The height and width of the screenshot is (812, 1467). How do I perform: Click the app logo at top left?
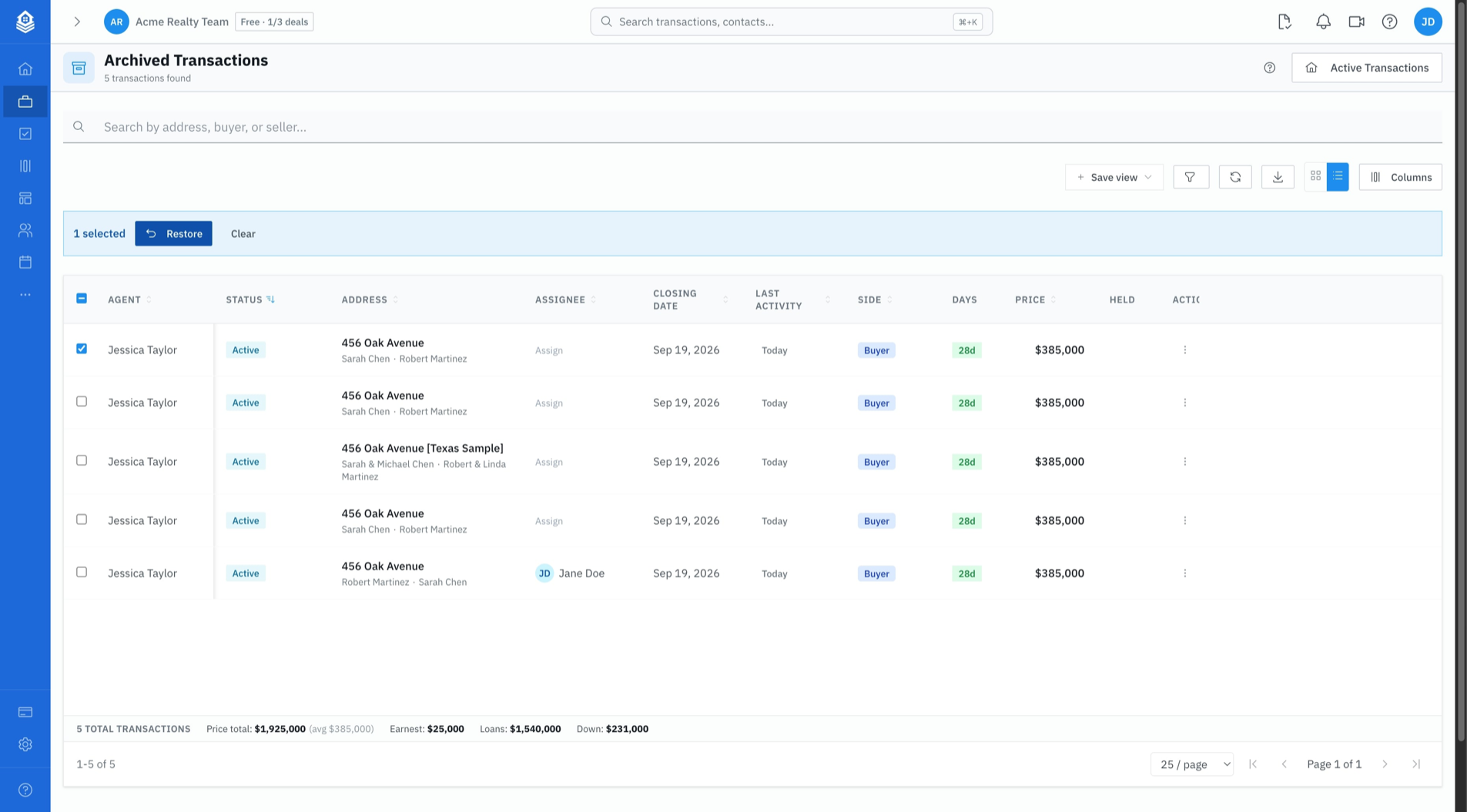[25, 22]
